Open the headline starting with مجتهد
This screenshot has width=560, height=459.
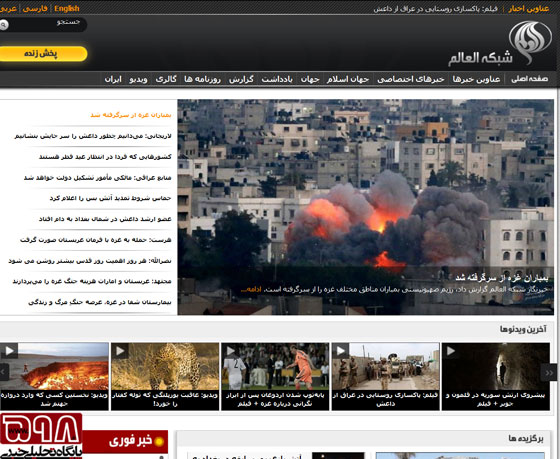click(92, 281)
